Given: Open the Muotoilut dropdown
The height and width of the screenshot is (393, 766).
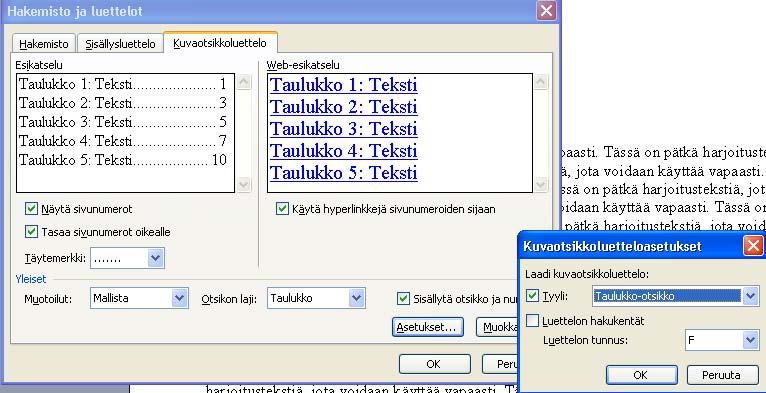Looking at the screenshot, I should pos(179,298).
